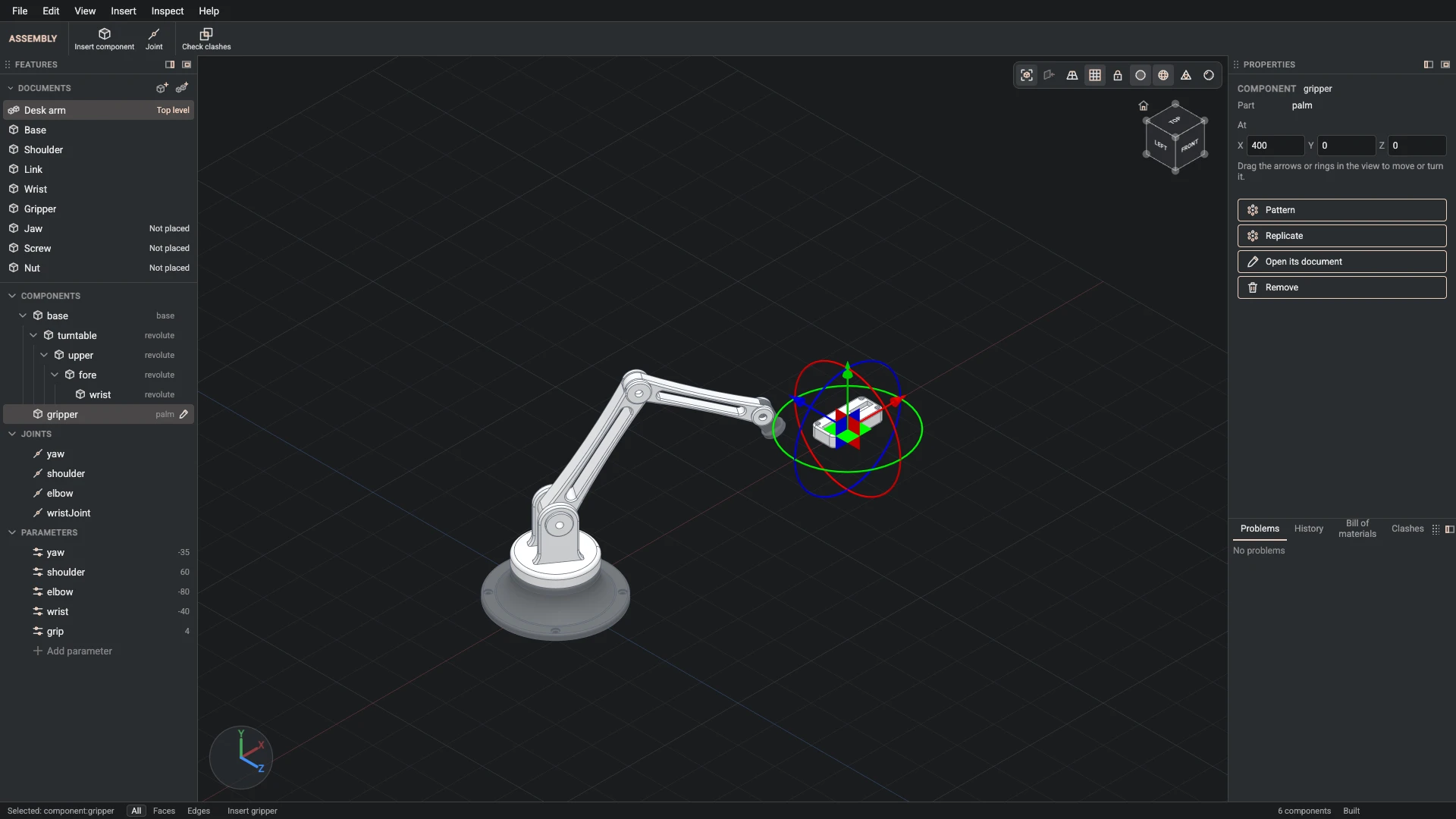Toggle the wireframe globe display mode
The image size is (1456, 819).
coord(1163,75)
